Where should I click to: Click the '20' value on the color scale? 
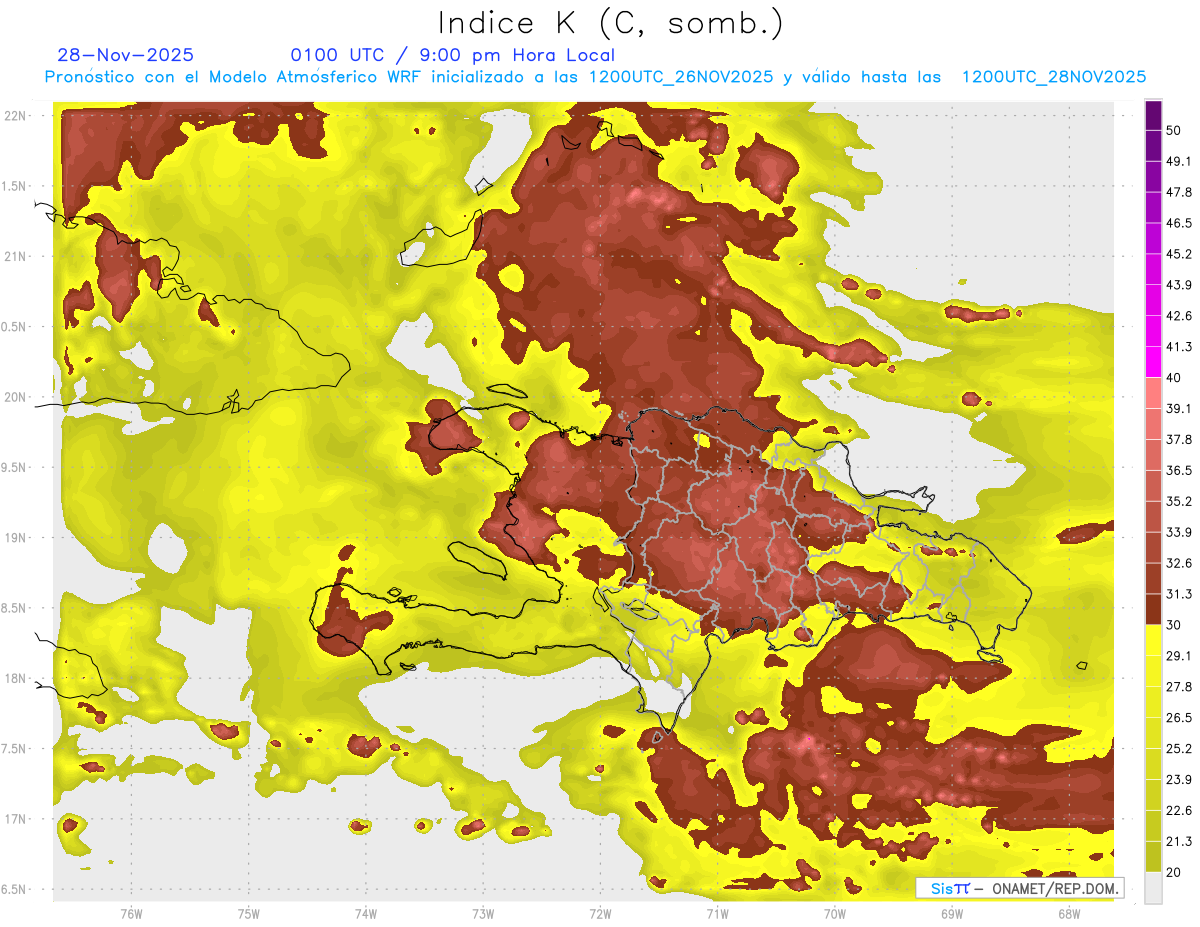tap(1174, 871)
